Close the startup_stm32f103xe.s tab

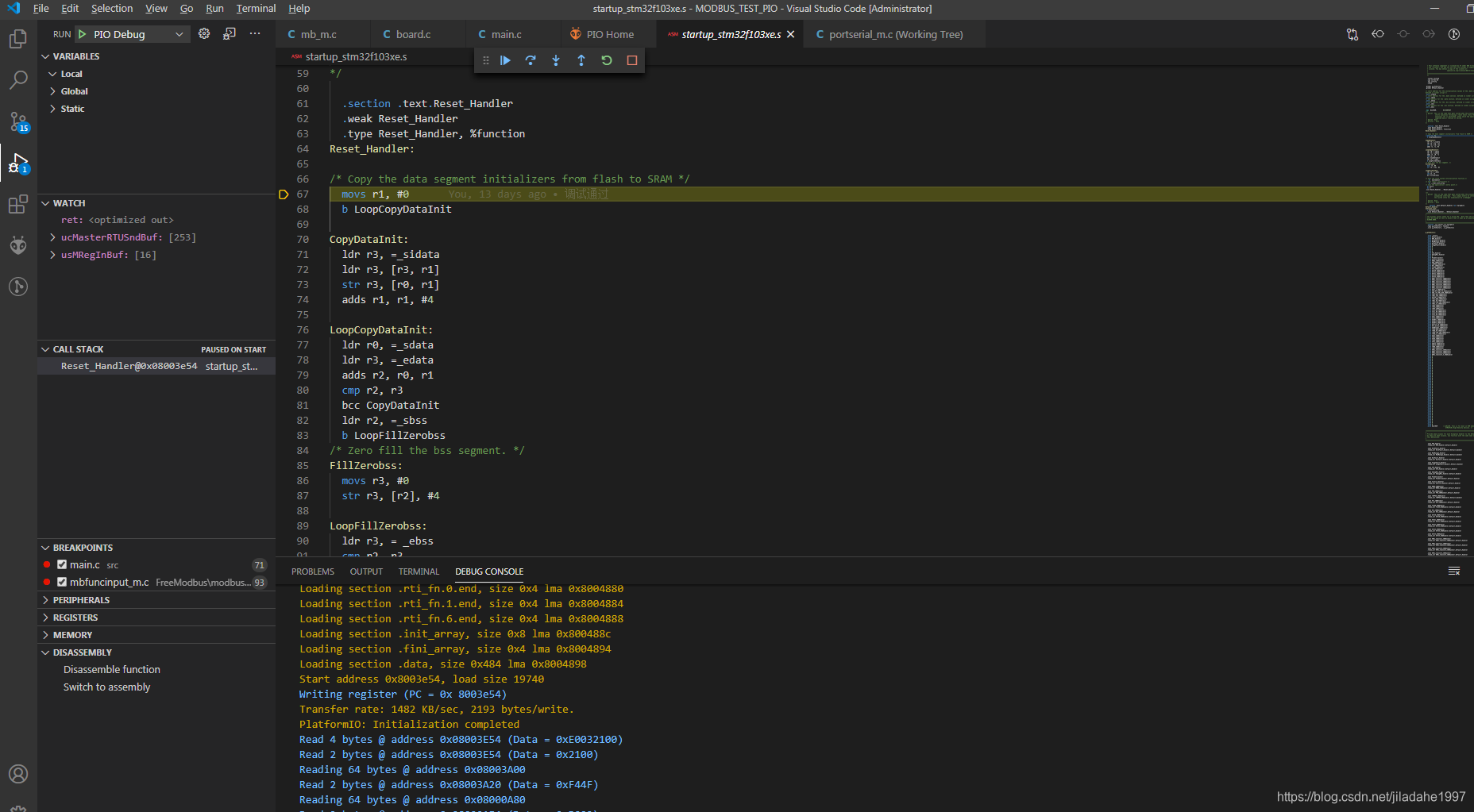pos(790,34)
